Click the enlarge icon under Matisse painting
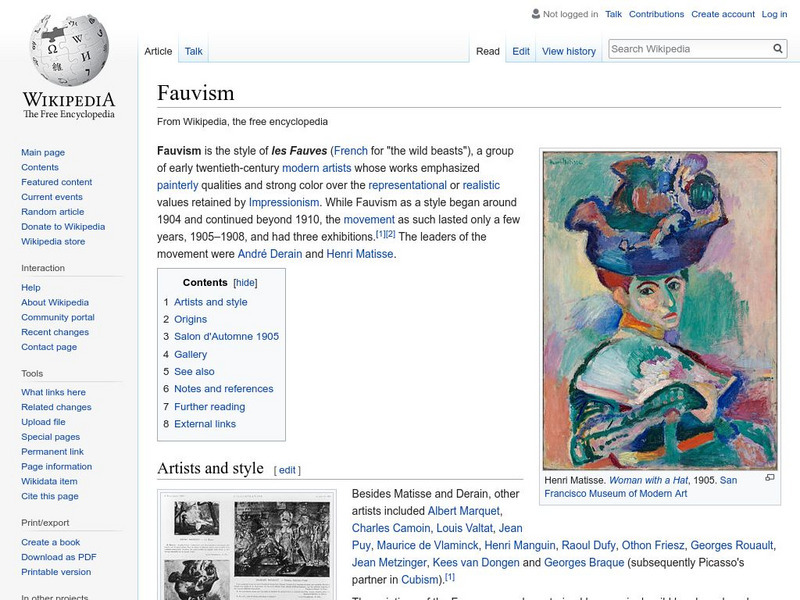The image size is (800, 600). click(x=769, y=478)
